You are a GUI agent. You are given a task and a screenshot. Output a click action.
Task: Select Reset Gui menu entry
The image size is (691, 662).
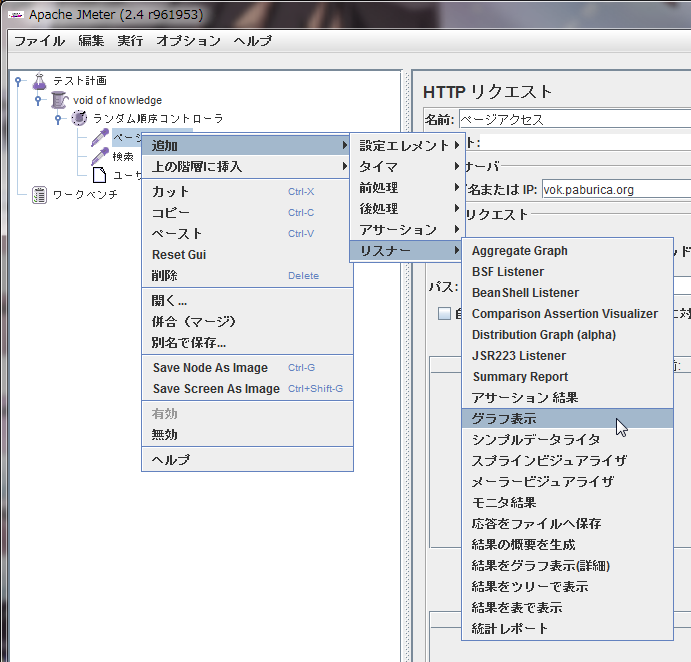[247, 255]
